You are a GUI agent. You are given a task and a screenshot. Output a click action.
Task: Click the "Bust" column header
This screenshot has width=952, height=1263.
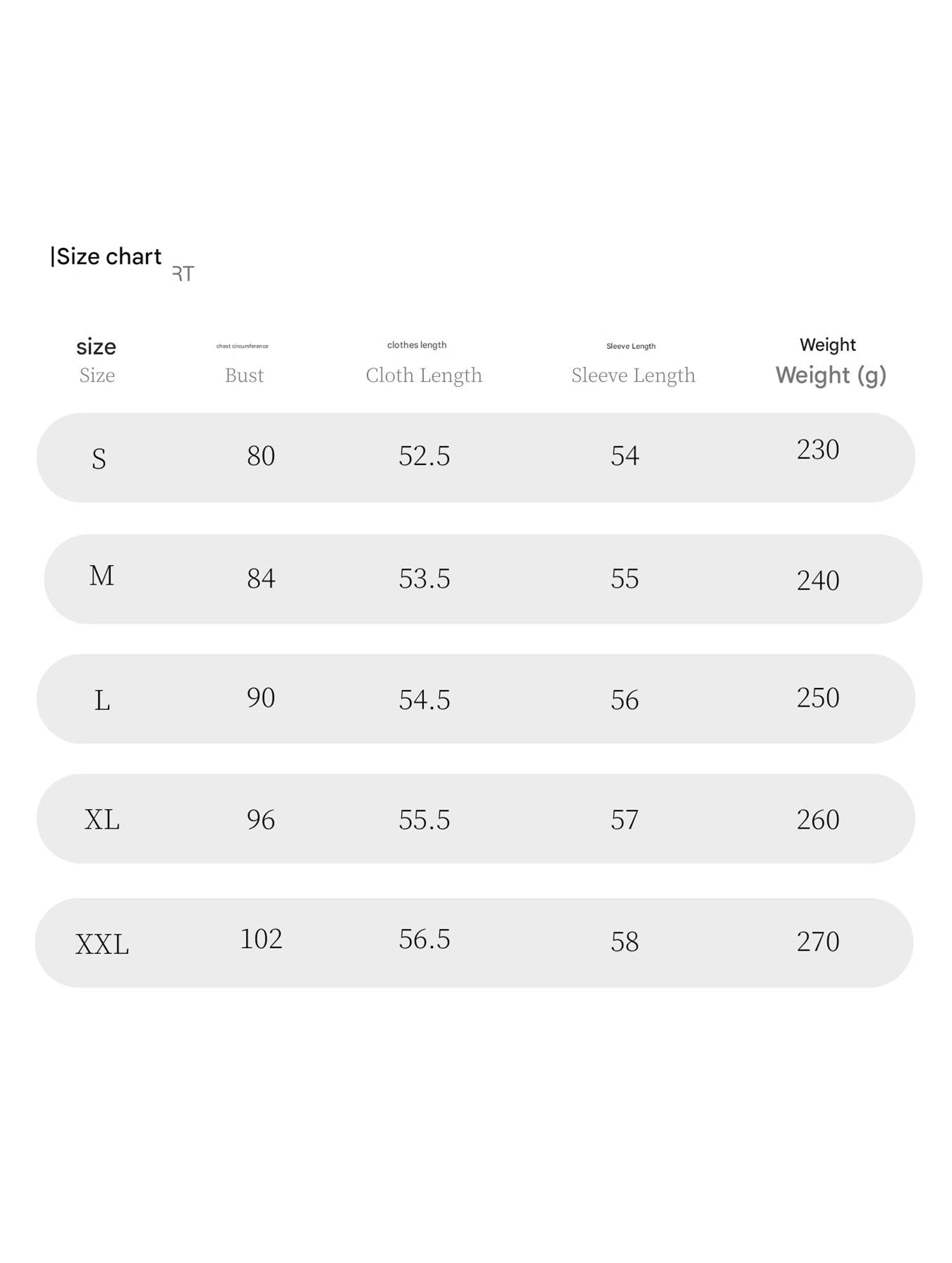click(244, 375)
